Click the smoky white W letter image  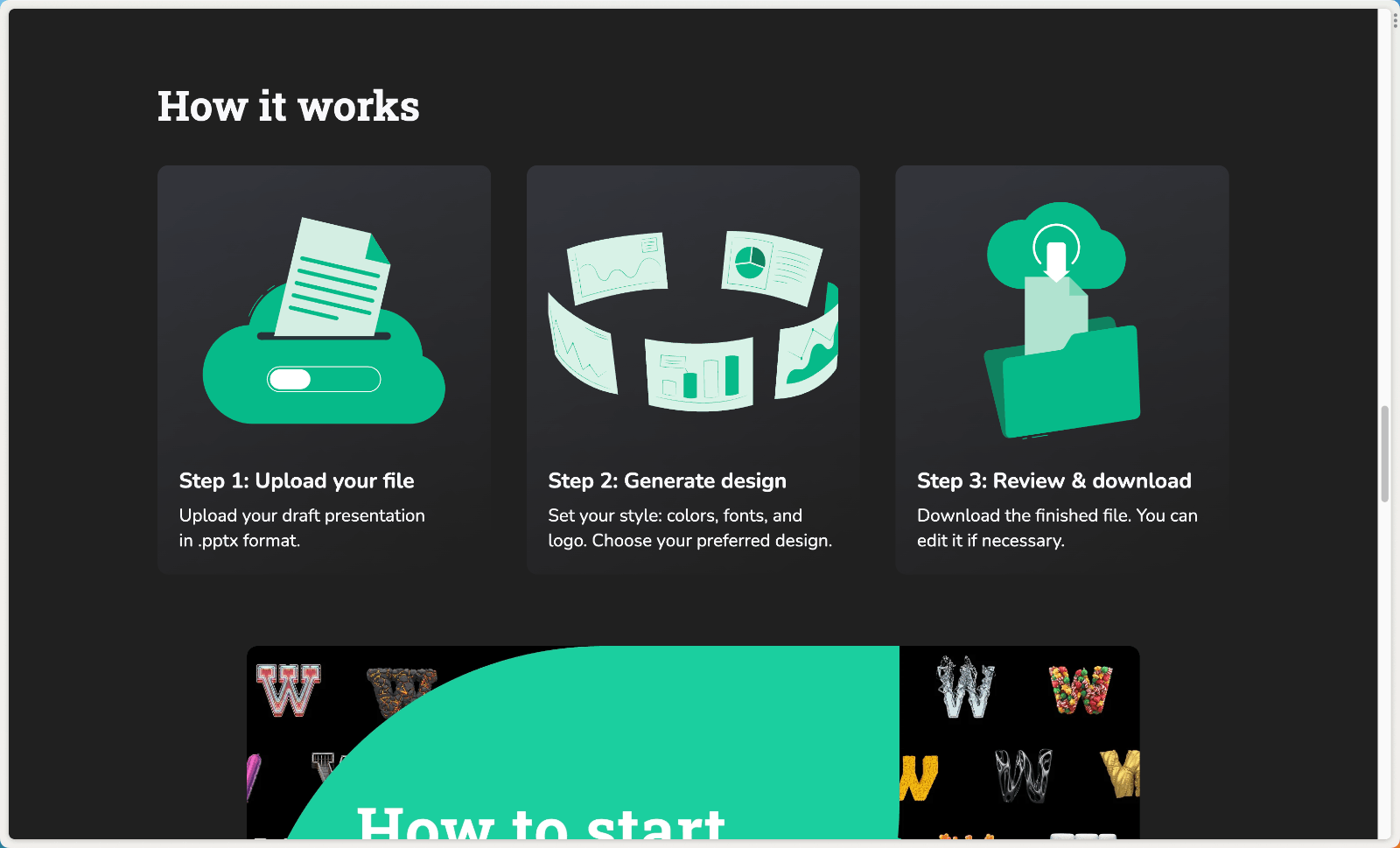point(1024,775)
